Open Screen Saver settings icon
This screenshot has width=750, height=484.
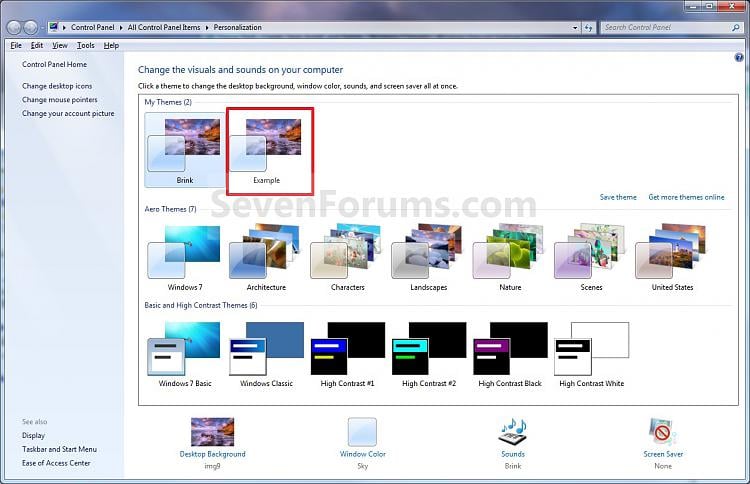click(x=663, y=432)
